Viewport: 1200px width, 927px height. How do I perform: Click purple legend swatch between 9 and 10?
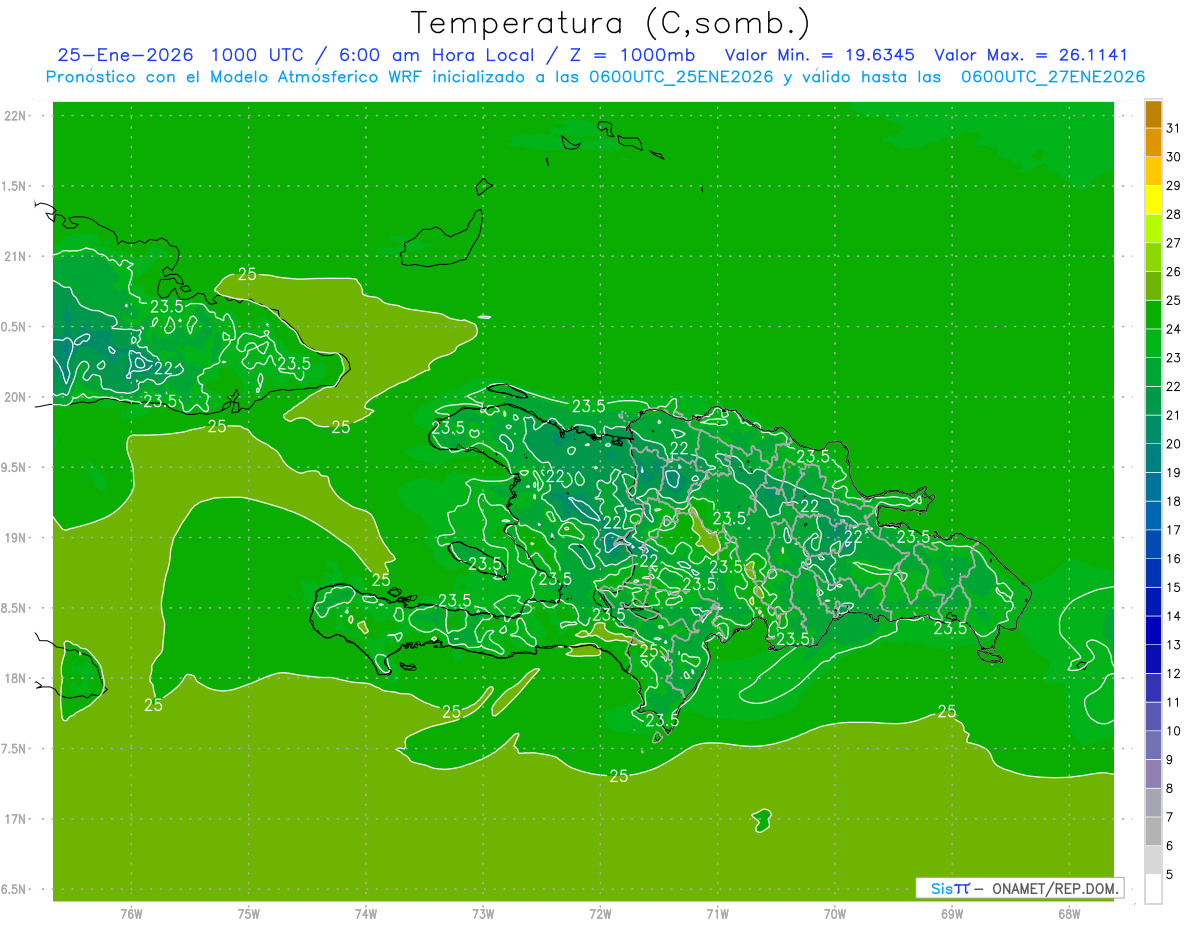click(x=1153, y=745)
